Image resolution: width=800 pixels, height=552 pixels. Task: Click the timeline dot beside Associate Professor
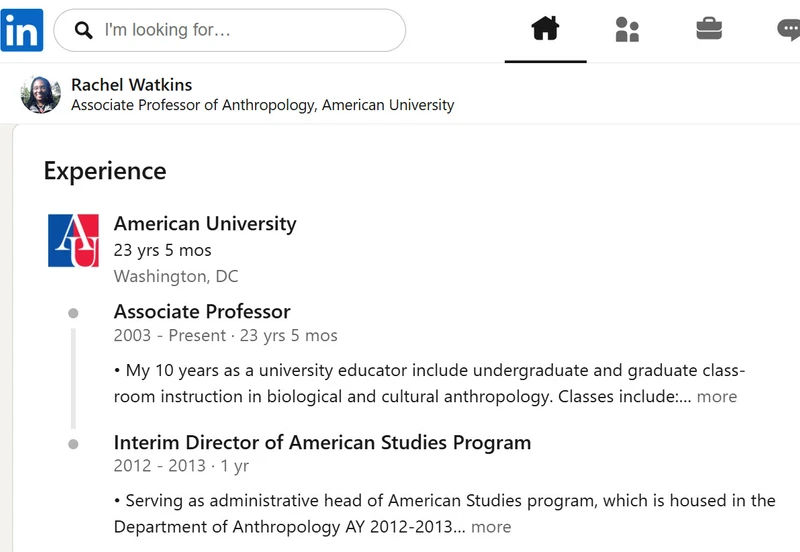[x=73, y=313]
